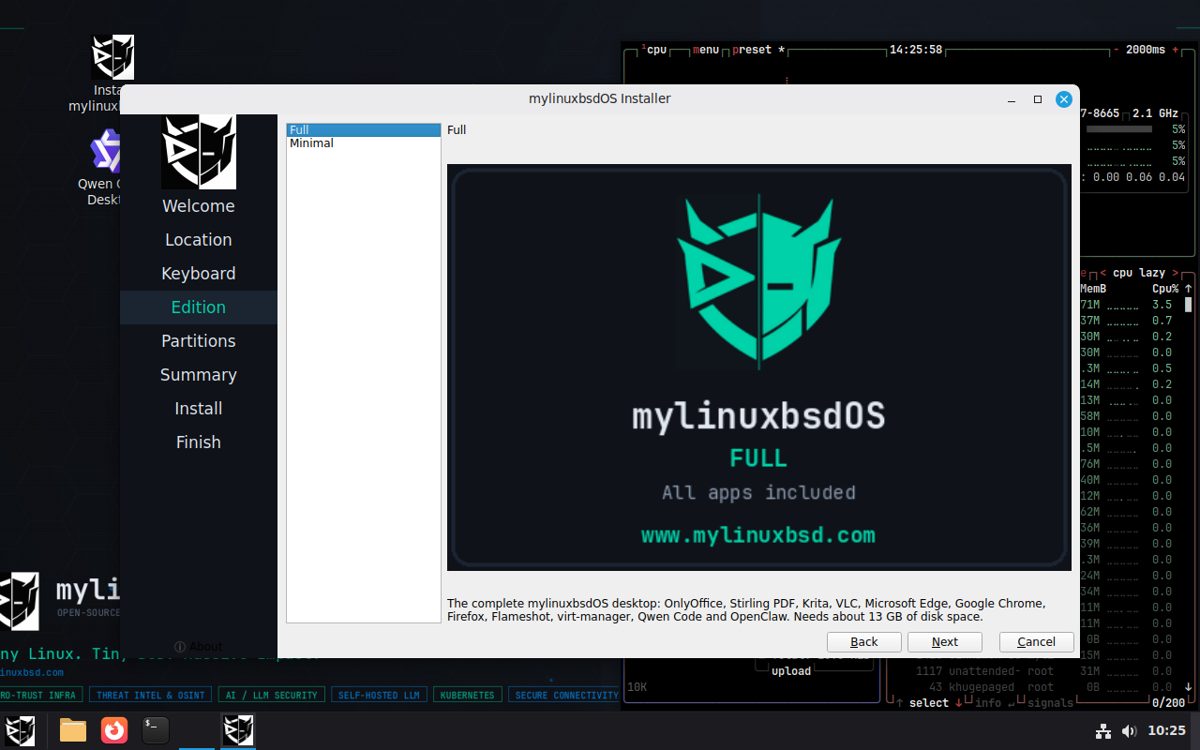
Task: Close the installer window
Action: coord(1064,99)
